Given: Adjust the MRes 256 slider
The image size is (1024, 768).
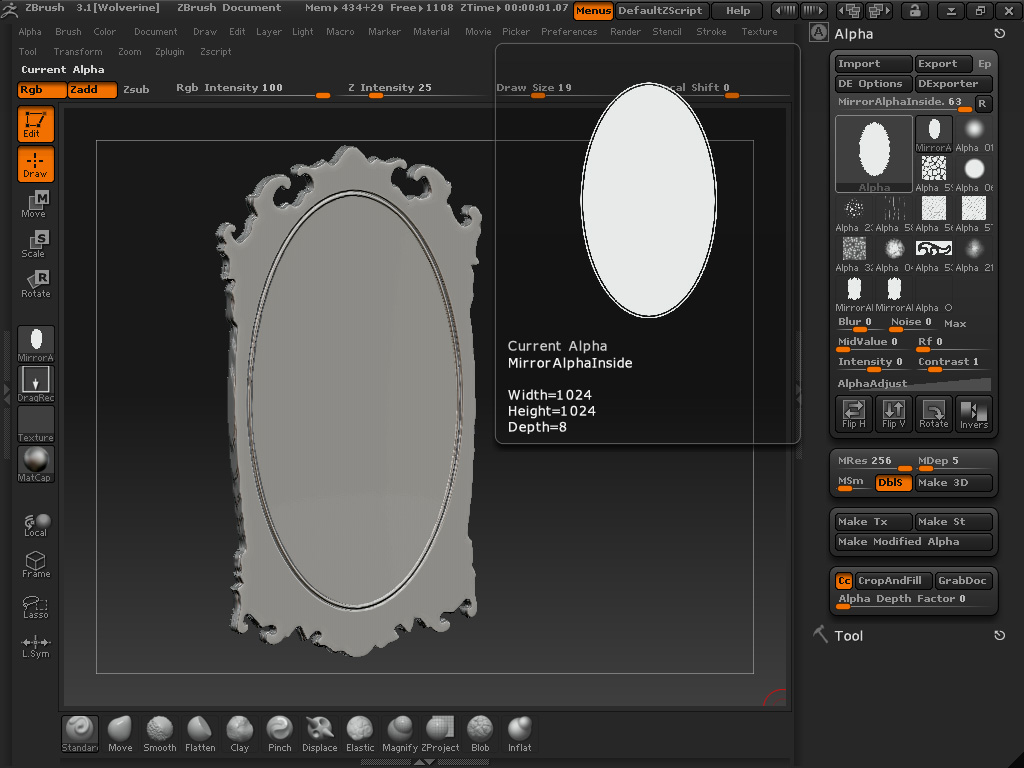Looking at the screenshot, I should click(874, 462).
